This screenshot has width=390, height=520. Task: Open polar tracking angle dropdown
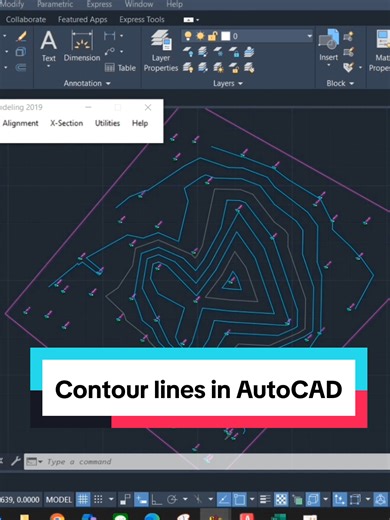pos(185,499)
